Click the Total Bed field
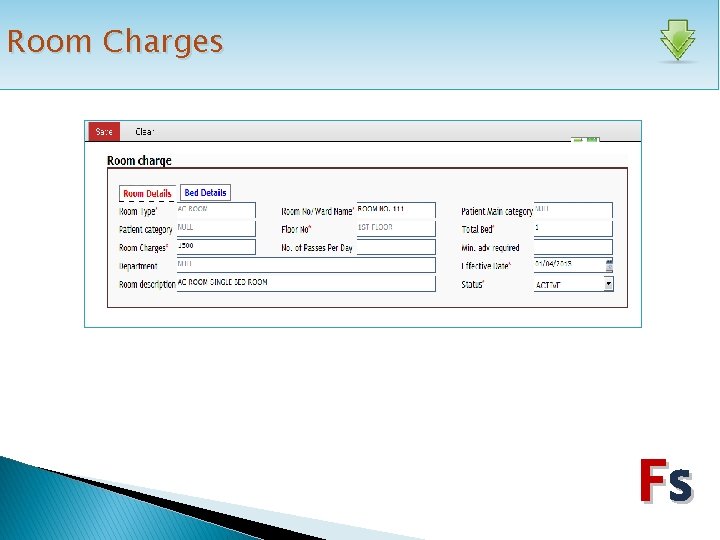720x540 pixels. (573, 228)
